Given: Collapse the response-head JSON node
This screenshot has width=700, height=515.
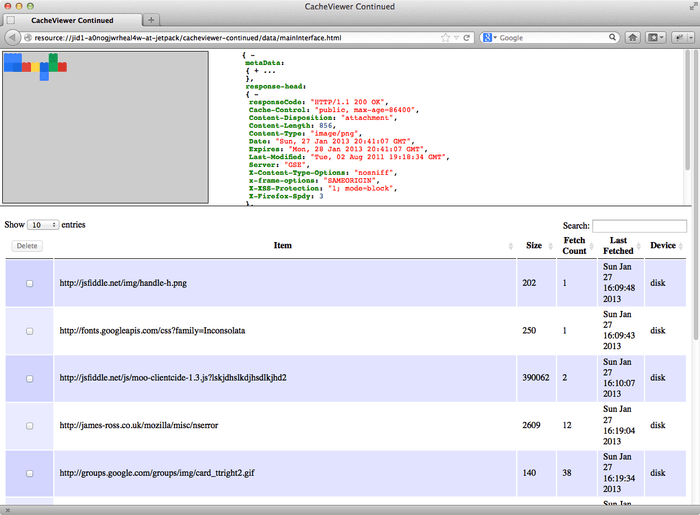Looking at the screenshot, I should 256,94.
